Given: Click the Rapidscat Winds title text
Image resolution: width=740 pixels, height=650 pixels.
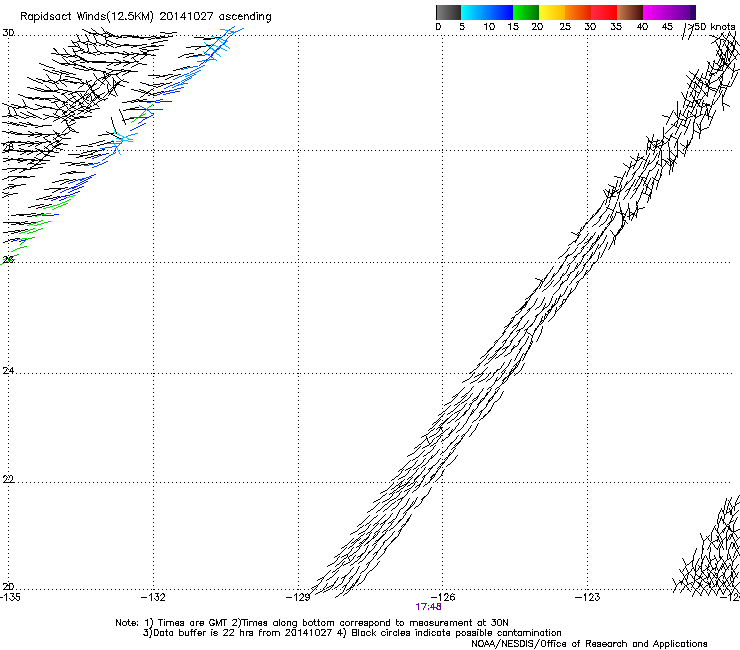Looking at the screenshot, I should tap(145, 17).
